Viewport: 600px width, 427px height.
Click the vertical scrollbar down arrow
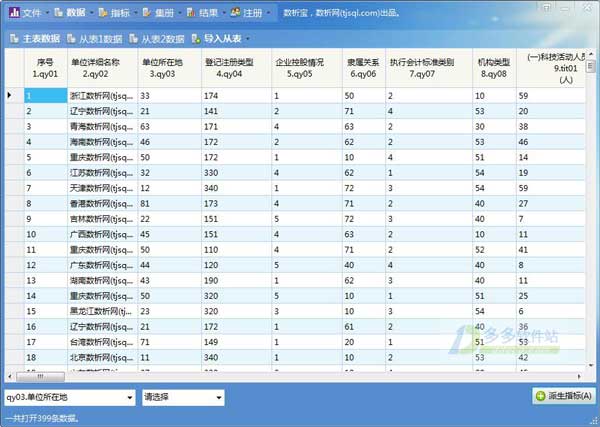point(590,366)
